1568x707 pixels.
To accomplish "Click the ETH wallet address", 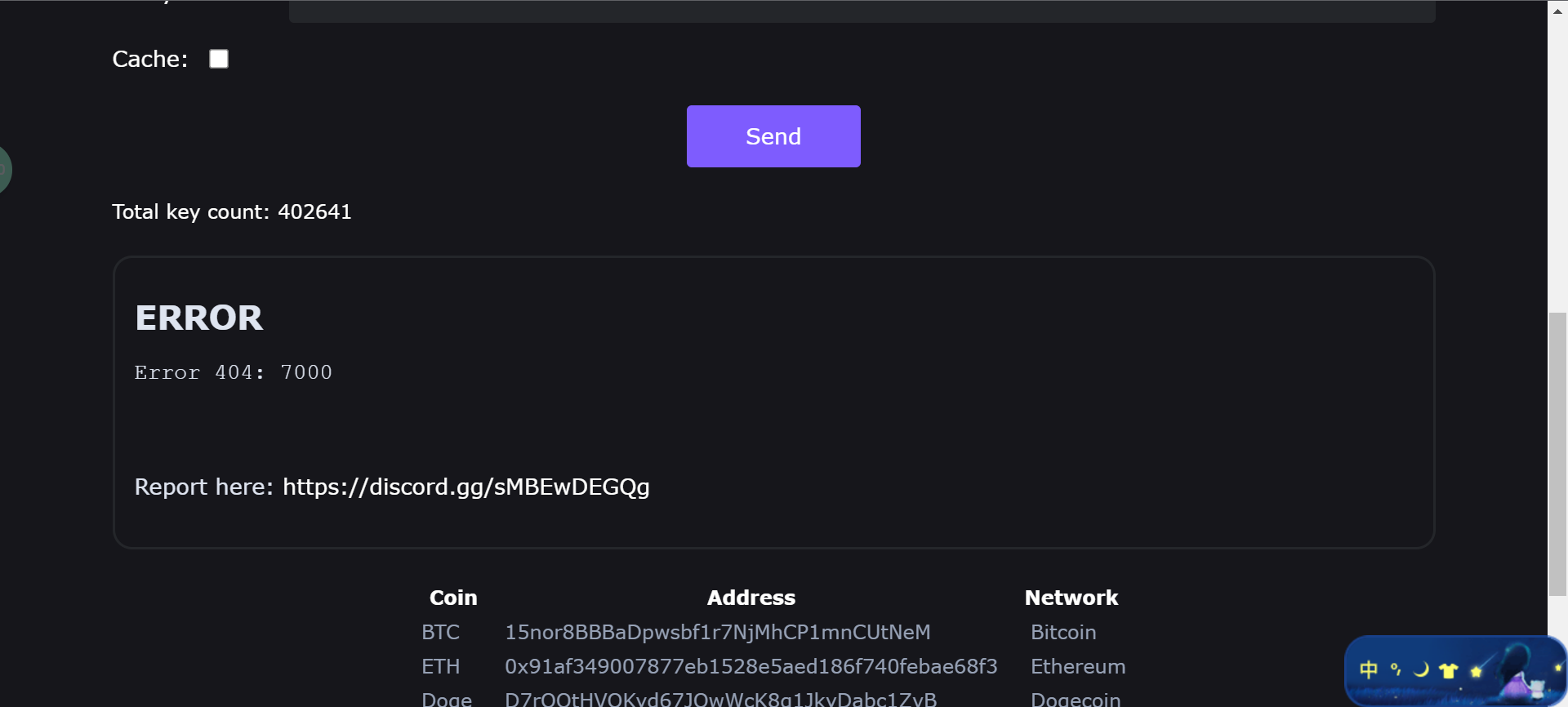I will pyautogui.click(x=751, y=666).
